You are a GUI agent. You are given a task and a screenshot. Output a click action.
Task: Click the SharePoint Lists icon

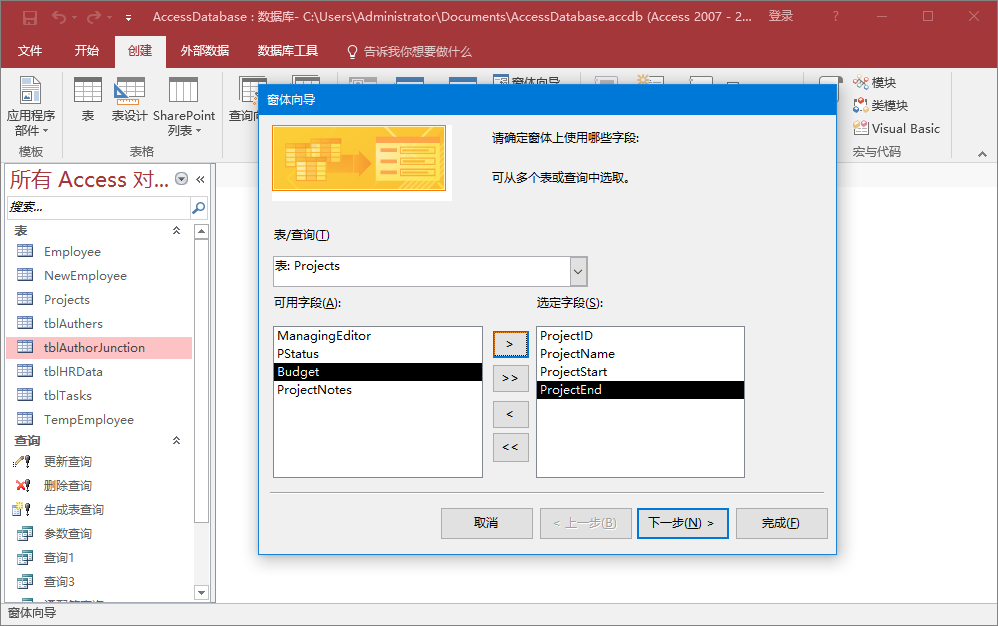183,91
